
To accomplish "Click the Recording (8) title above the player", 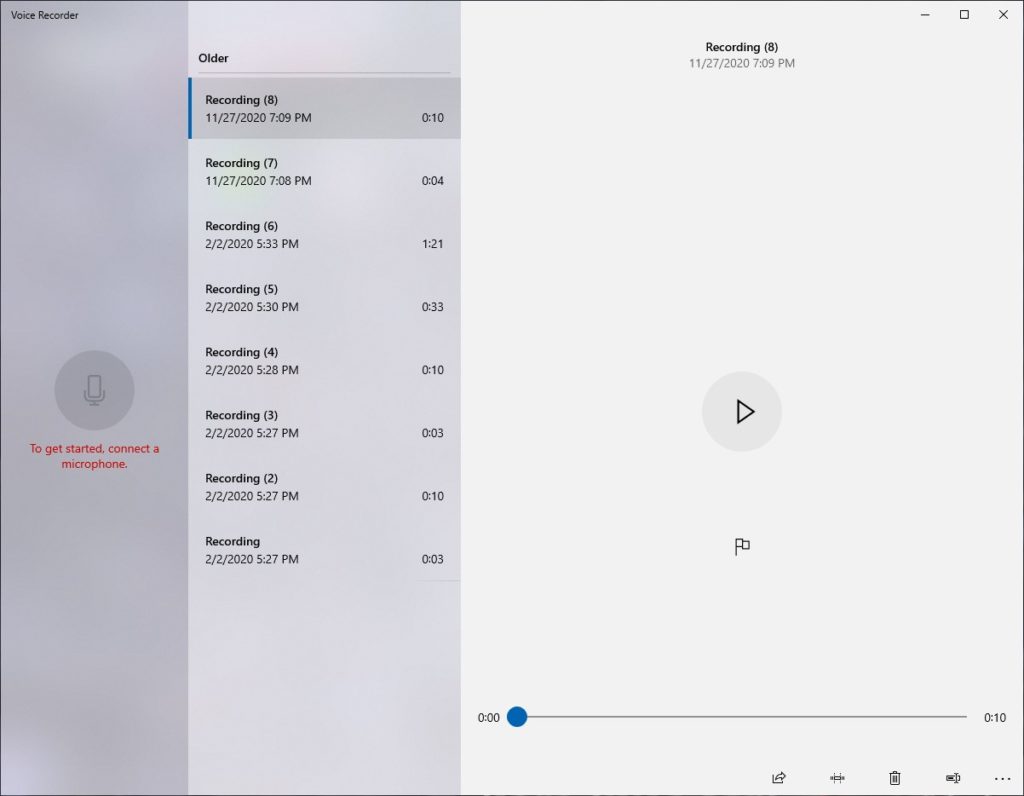I will (742, 47).
